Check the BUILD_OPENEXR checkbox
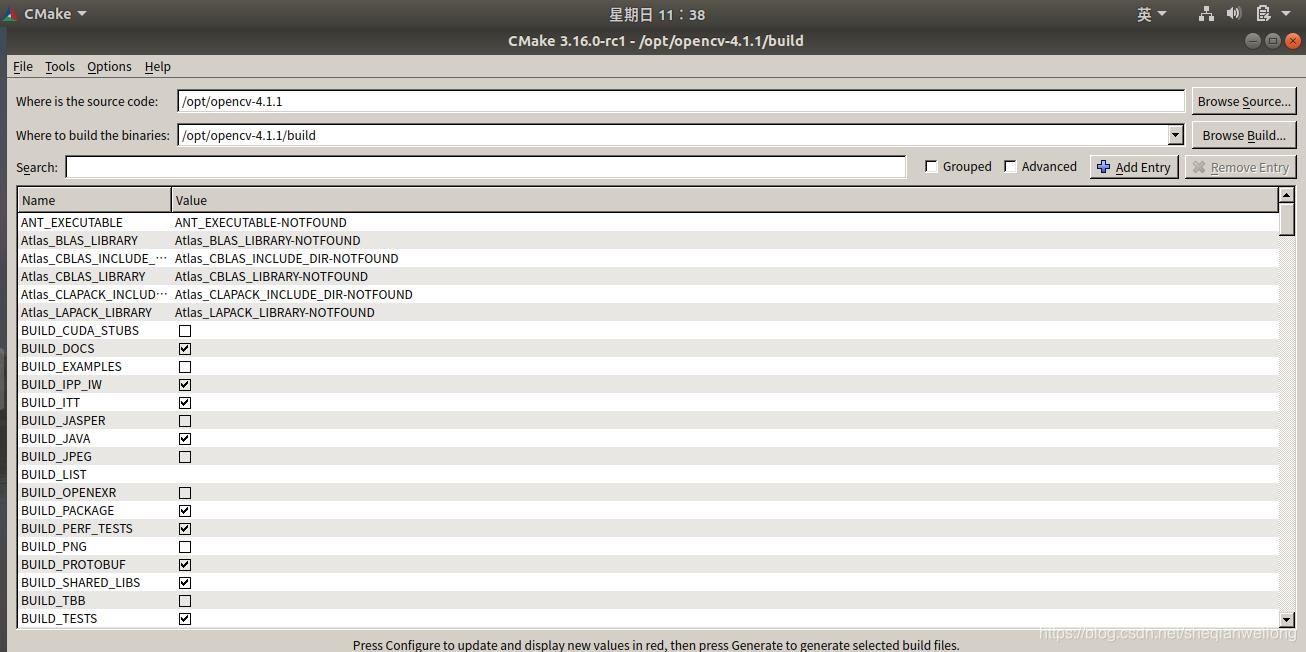The height and width of the screenshot is (652, 1306). [x=185, y=493]
